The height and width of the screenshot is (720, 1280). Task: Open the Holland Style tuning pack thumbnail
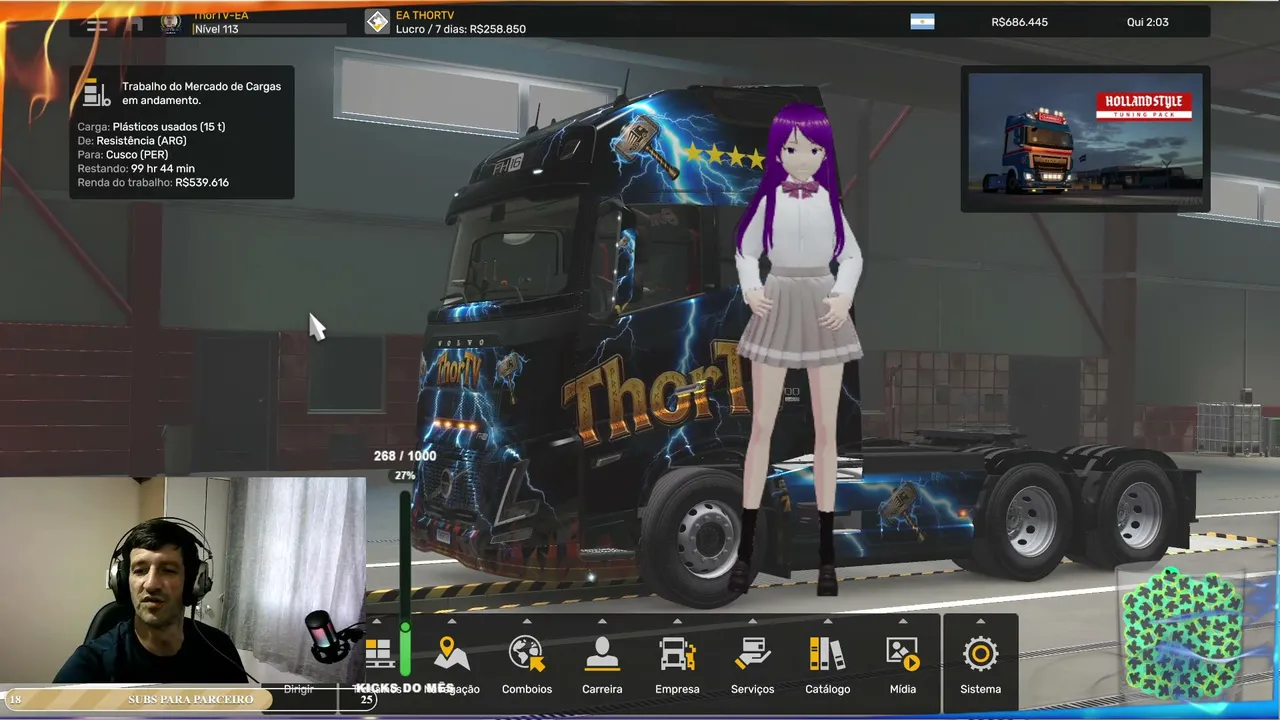tap(1085, 139)
